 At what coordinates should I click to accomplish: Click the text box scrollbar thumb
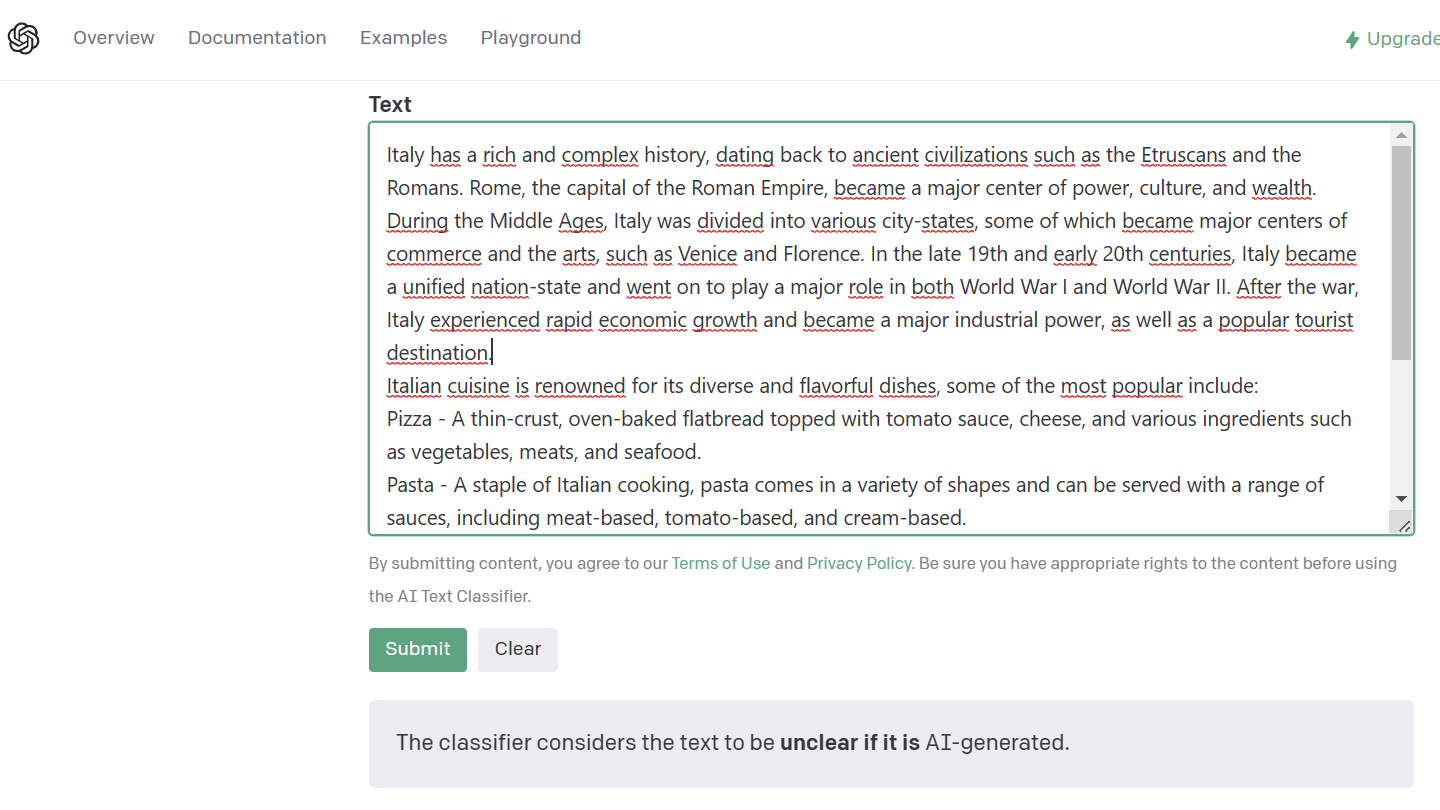click(1401, 253)
